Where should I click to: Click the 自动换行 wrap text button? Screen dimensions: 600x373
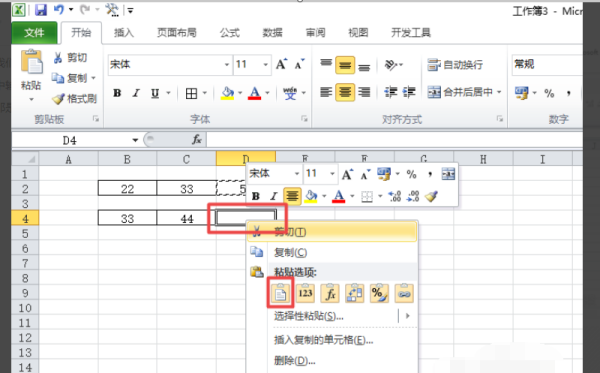pos(455,65)
